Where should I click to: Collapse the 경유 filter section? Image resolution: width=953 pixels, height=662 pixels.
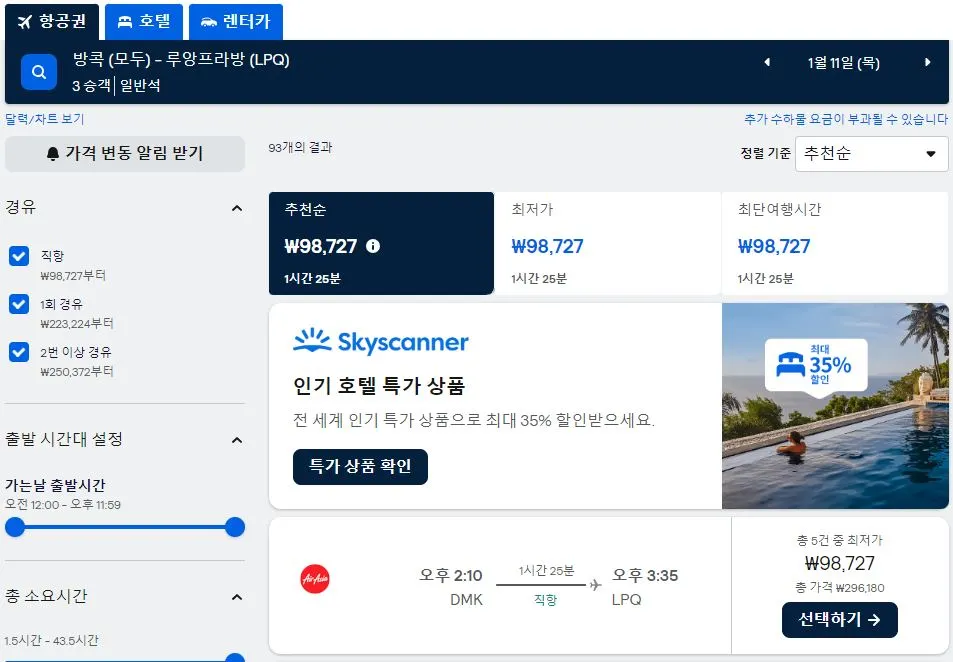(x=237, y=207)
